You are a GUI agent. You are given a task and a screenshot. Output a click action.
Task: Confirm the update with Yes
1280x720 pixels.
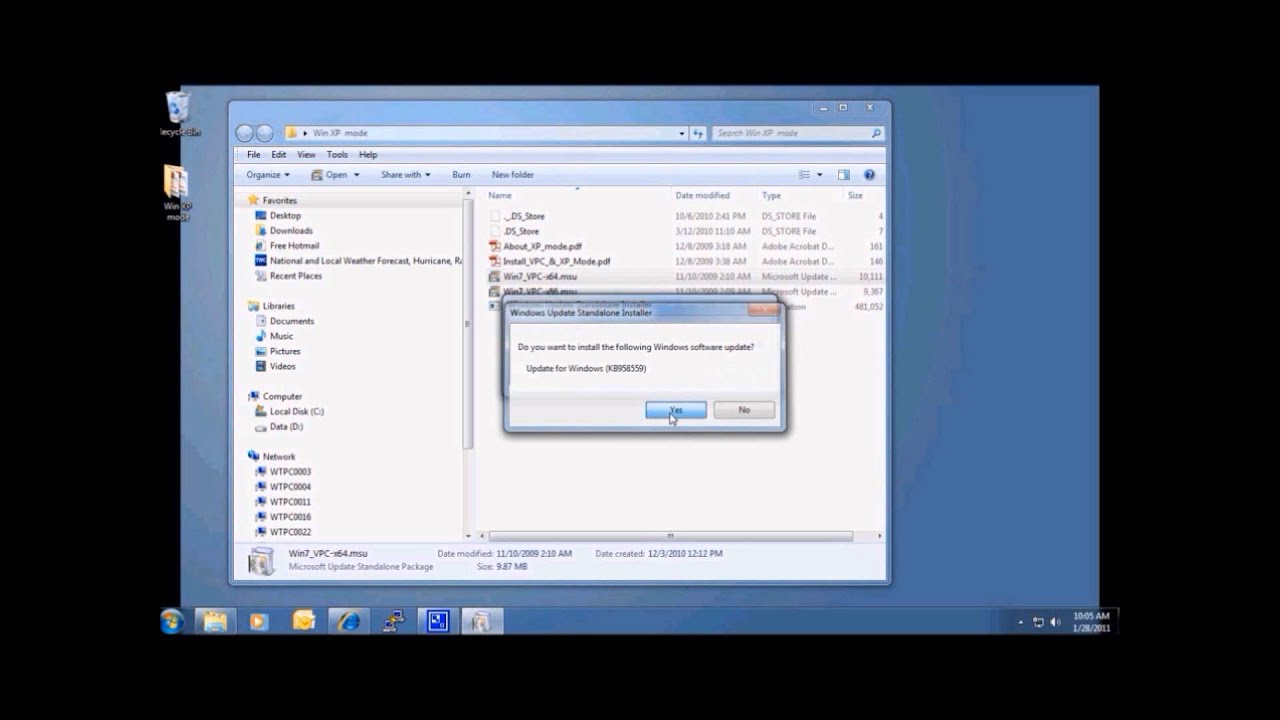[676, 410]
